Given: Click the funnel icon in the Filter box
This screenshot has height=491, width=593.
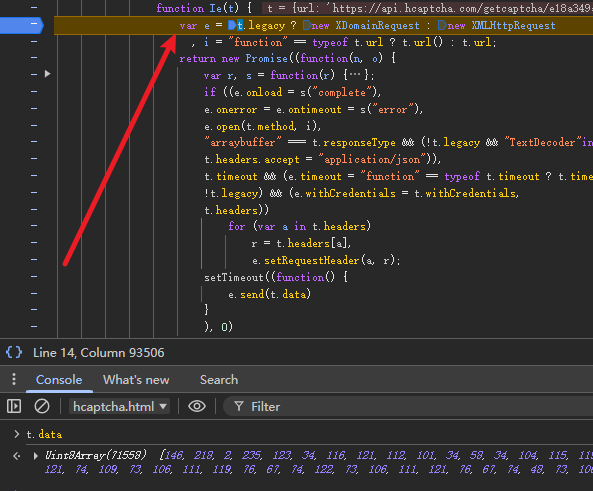Looking at the screenshot, I should [x=239, y=406].
